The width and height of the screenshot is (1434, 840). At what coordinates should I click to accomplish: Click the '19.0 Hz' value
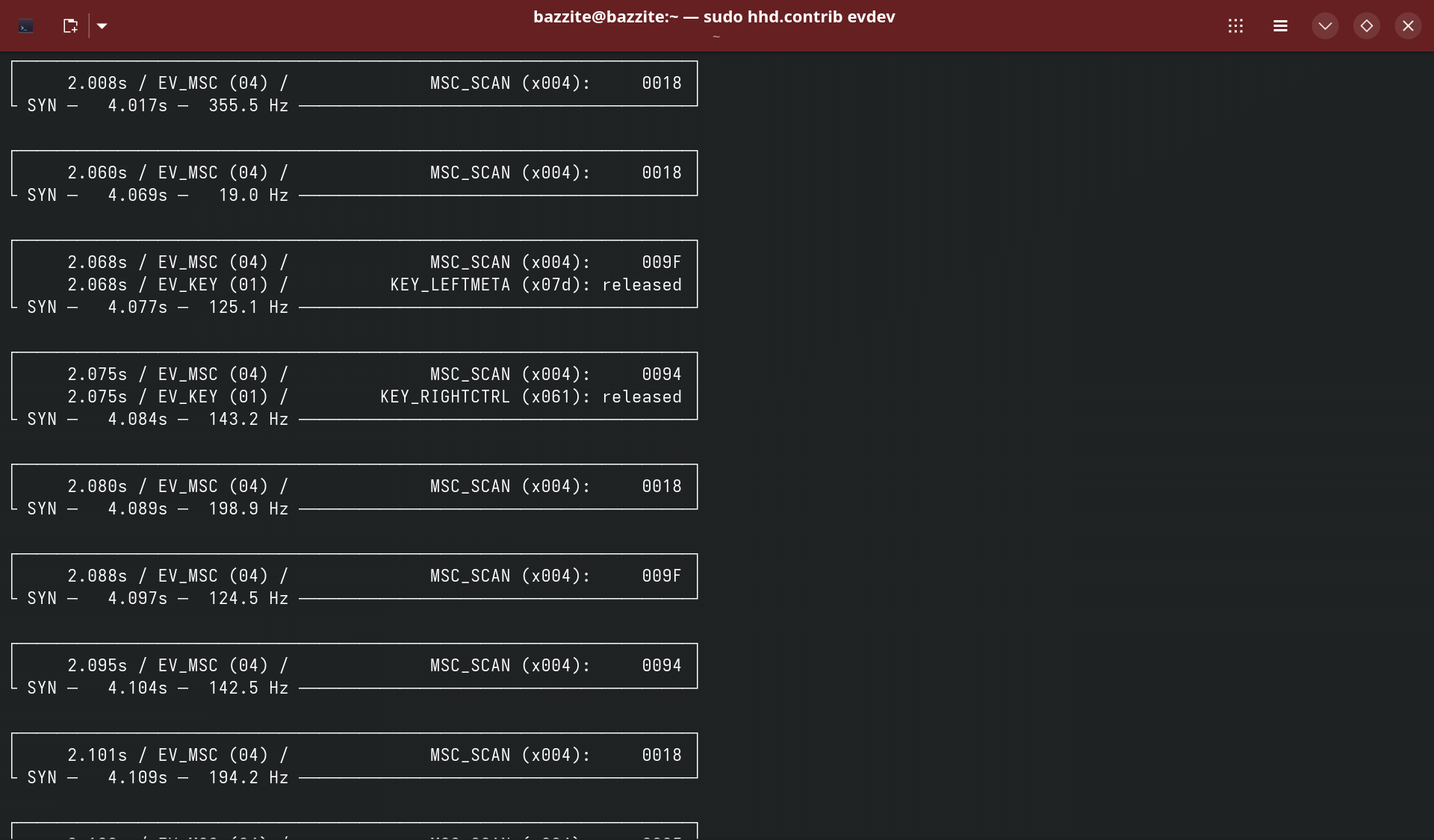(x=253, y=196)
